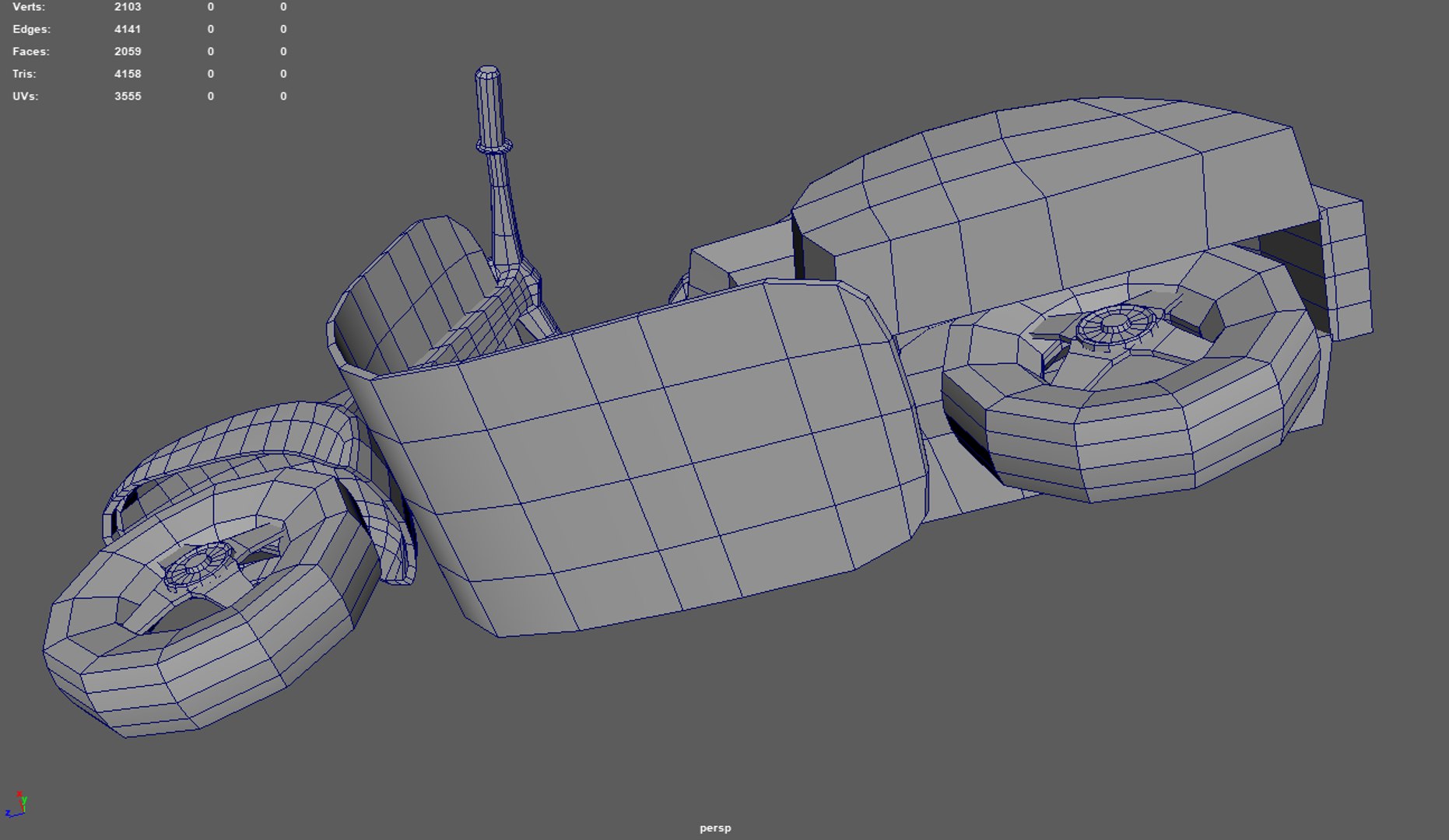Select the rear wheel hub mesh
1449x840 pixels.
pyautogui.click(x=1116, y=324)
